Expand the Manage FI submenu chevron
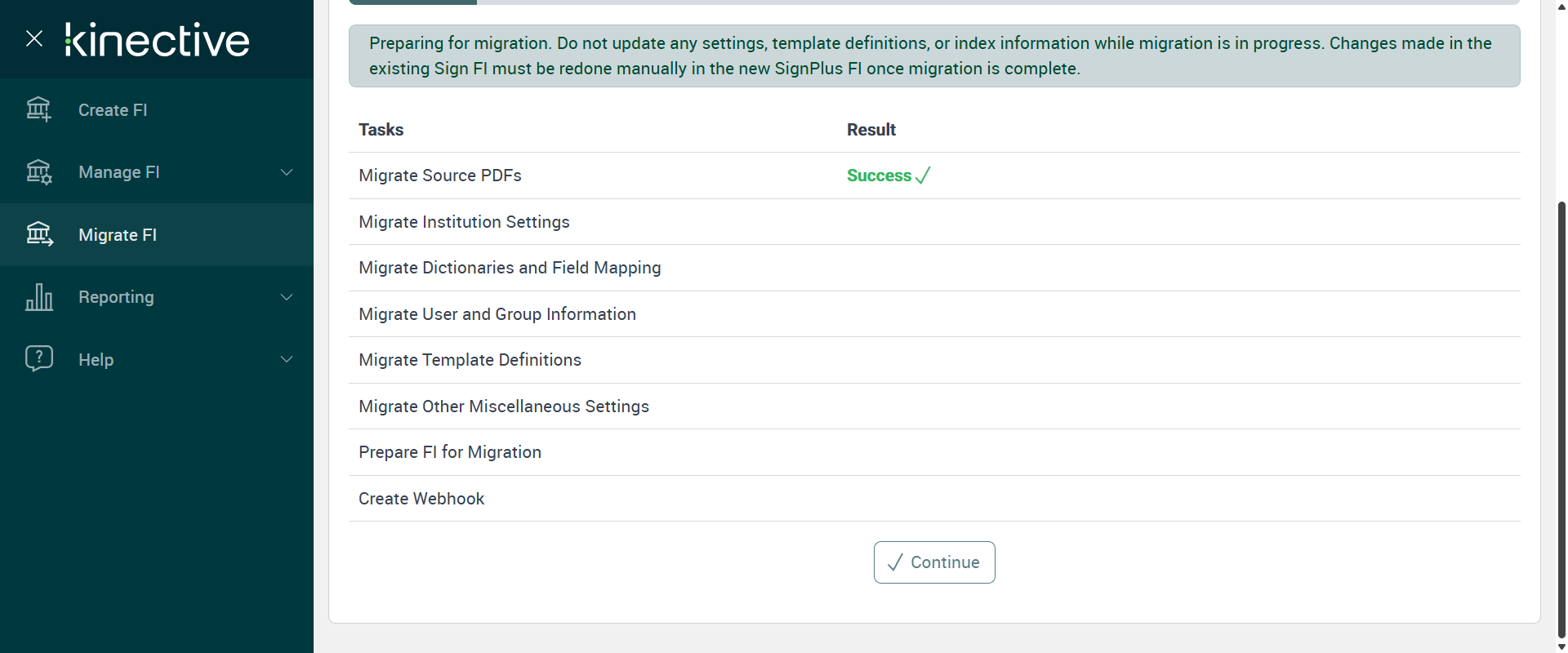This screenshot has height=653, width=1568. pyautogui.click(x=287, y=172)
